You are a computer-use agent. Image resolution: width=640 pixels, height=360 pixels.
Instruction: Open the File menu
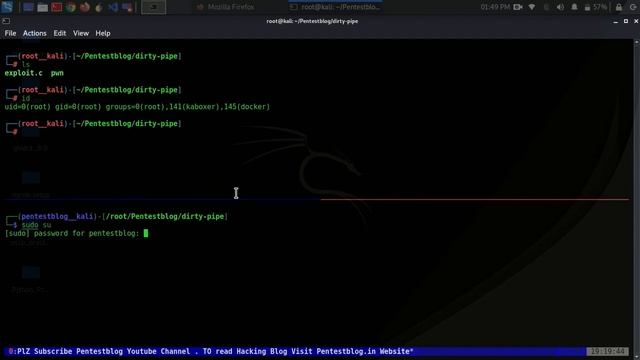click(x=10, y=33)
